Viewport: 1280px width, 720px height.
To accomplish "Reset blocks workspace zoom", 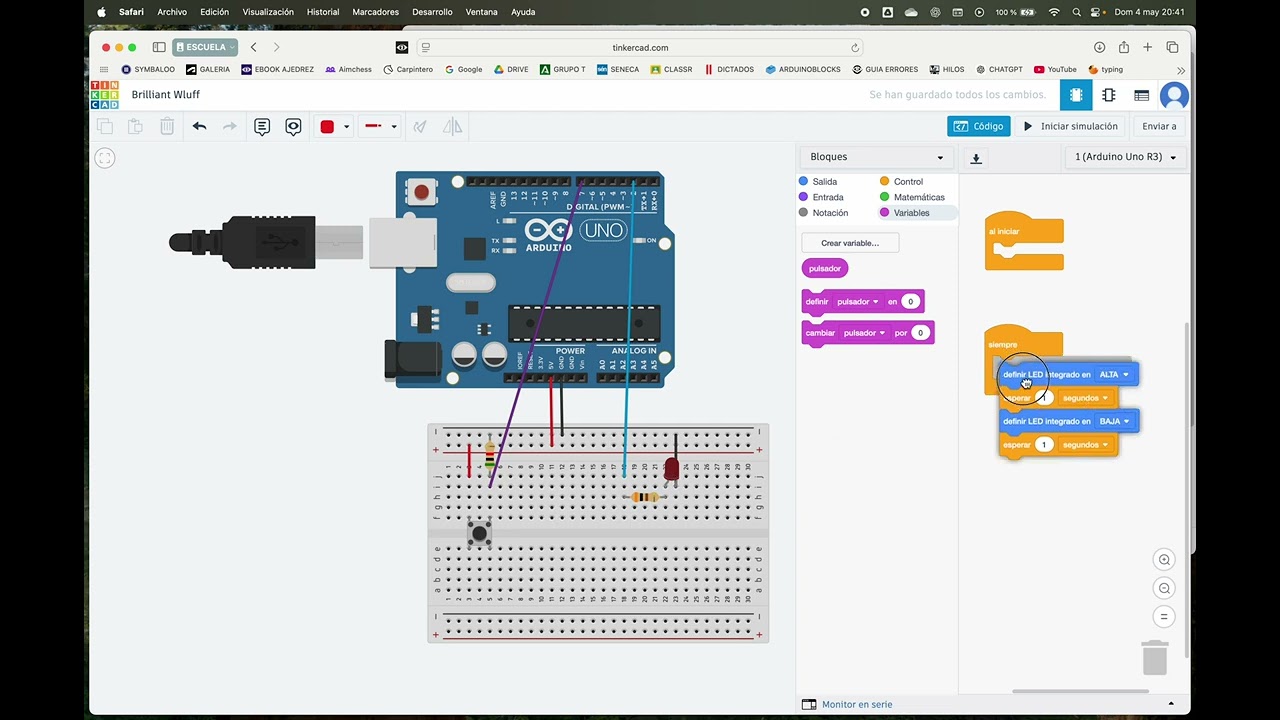I will click(1164, 616).
